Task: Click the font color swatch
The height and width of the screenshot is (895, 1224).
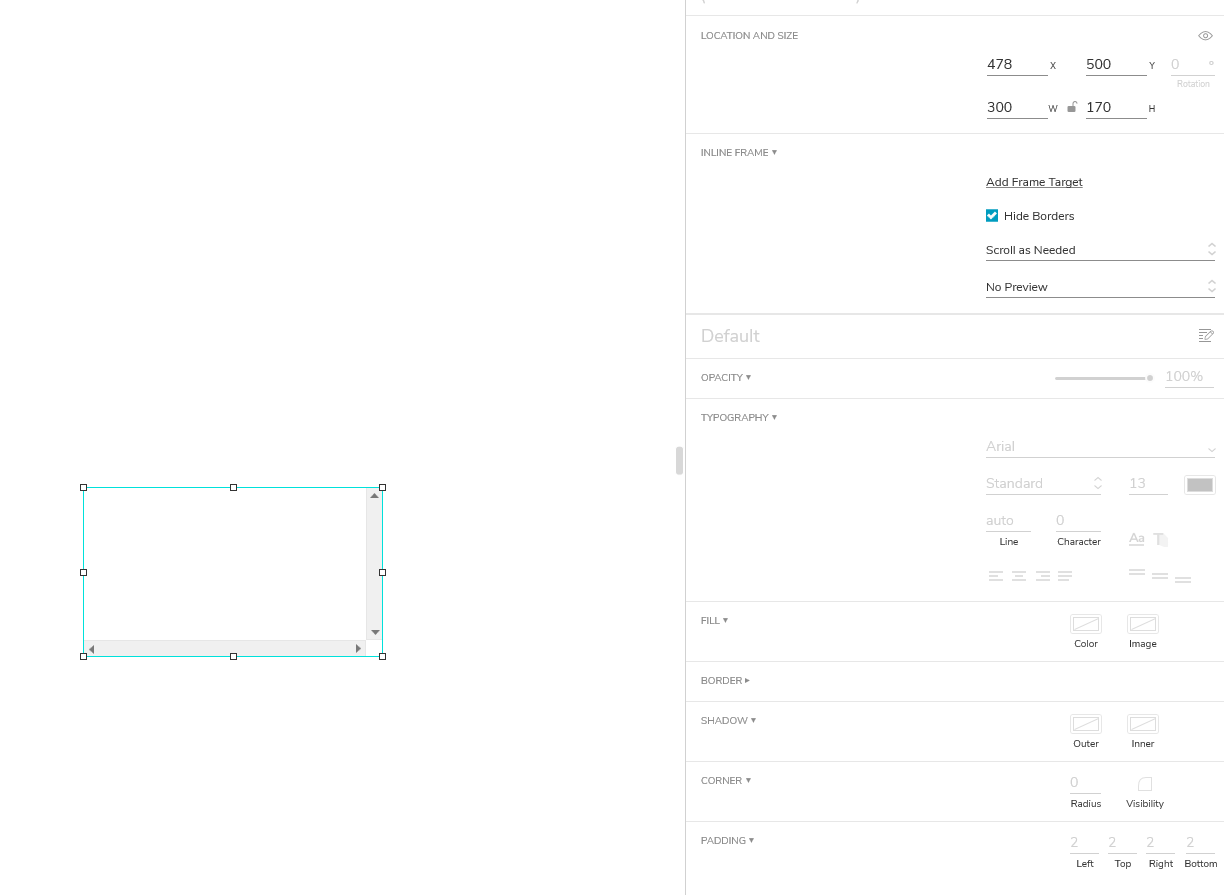Action: click(1199, 483)
